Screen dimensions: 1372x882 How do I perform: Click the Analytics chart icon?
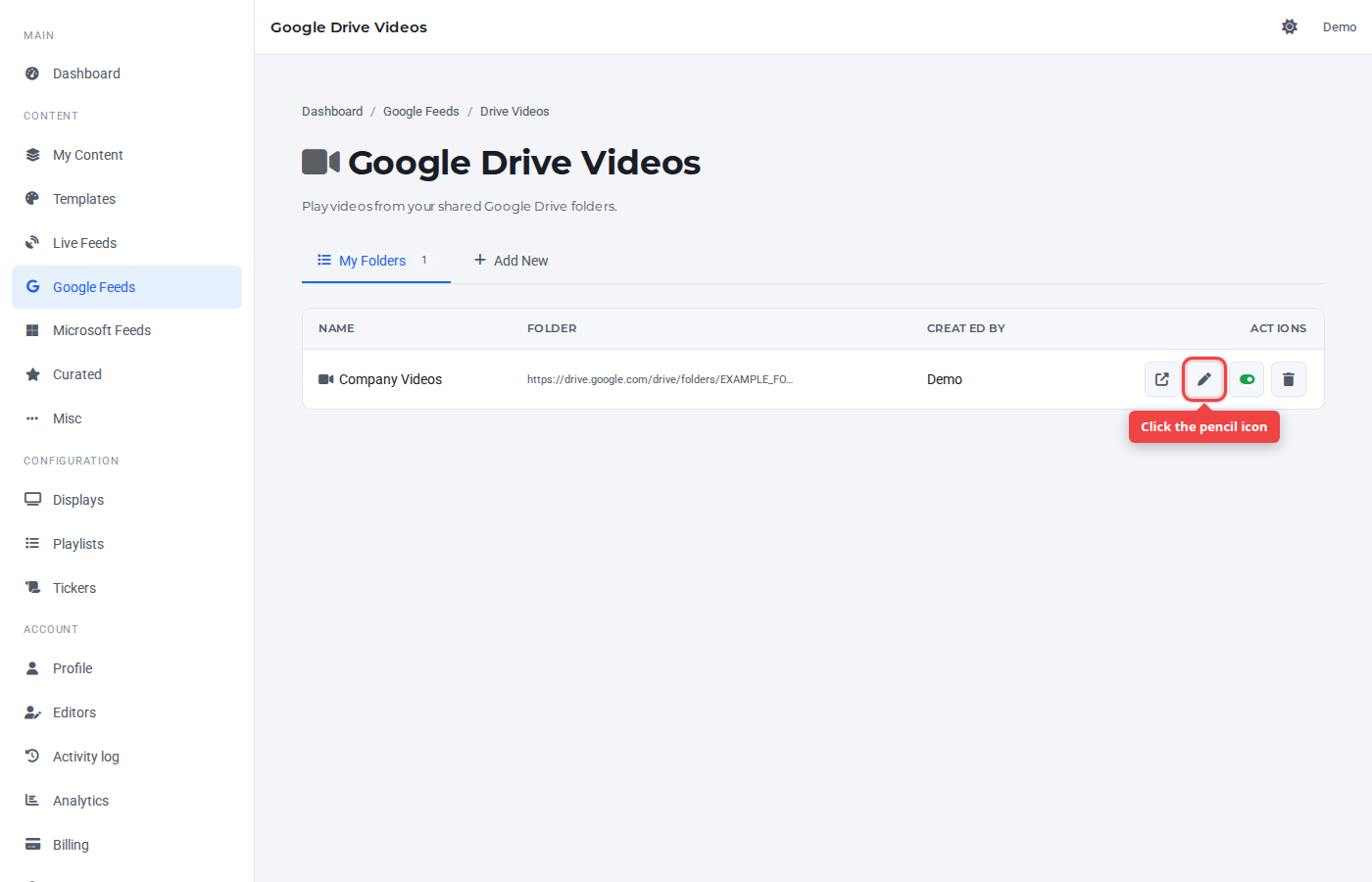[x=32, y=801]
